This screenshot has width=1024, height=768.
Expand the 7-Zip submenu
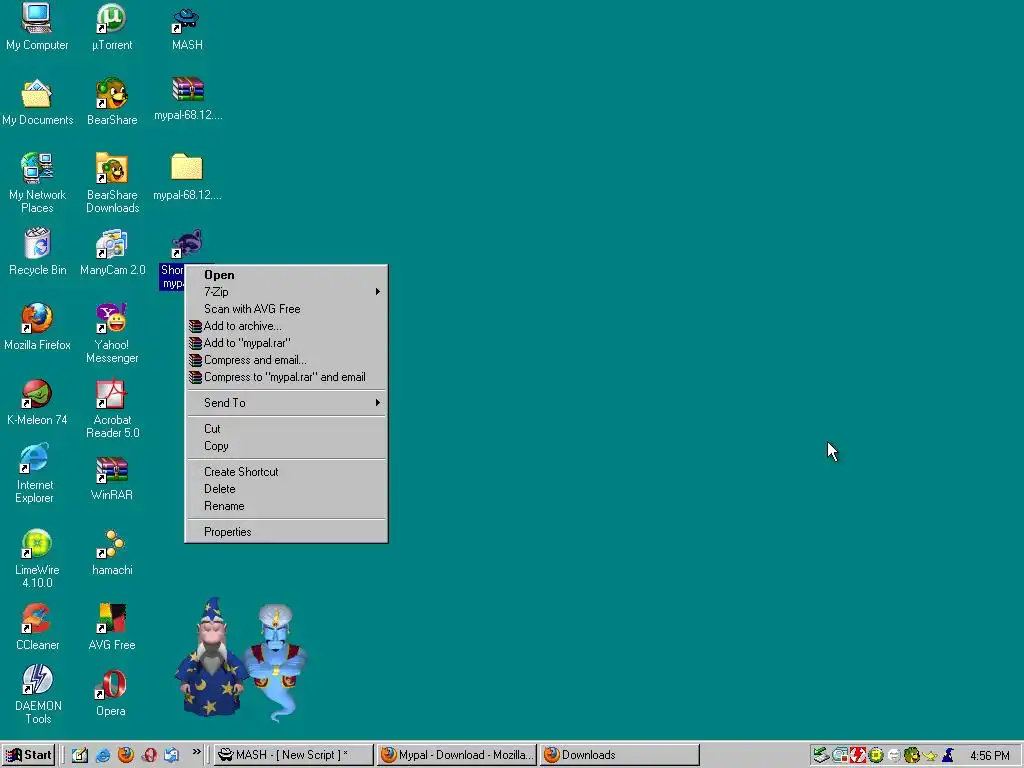point(287,292)
